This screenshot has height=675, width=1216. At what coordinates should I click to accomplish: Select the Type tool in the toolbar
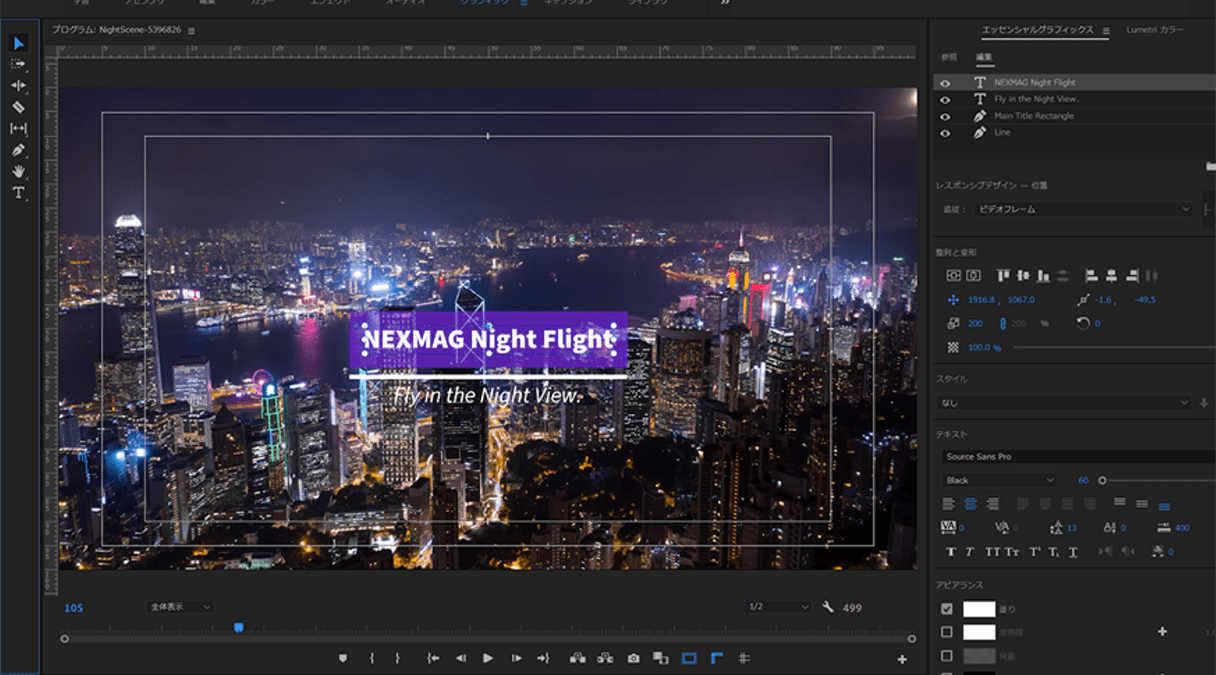point(18,193)
